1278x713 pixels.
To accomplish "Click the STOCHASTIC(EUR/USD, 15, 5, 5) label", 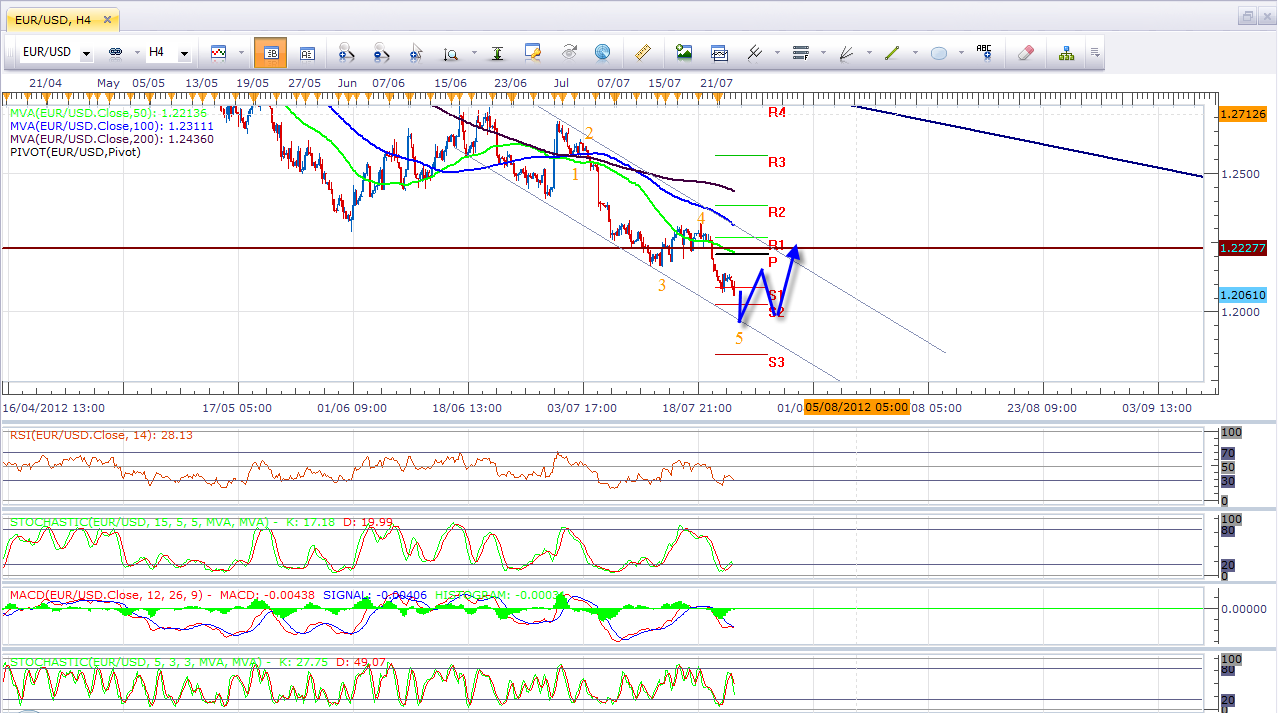I will [x=201, y=523].
